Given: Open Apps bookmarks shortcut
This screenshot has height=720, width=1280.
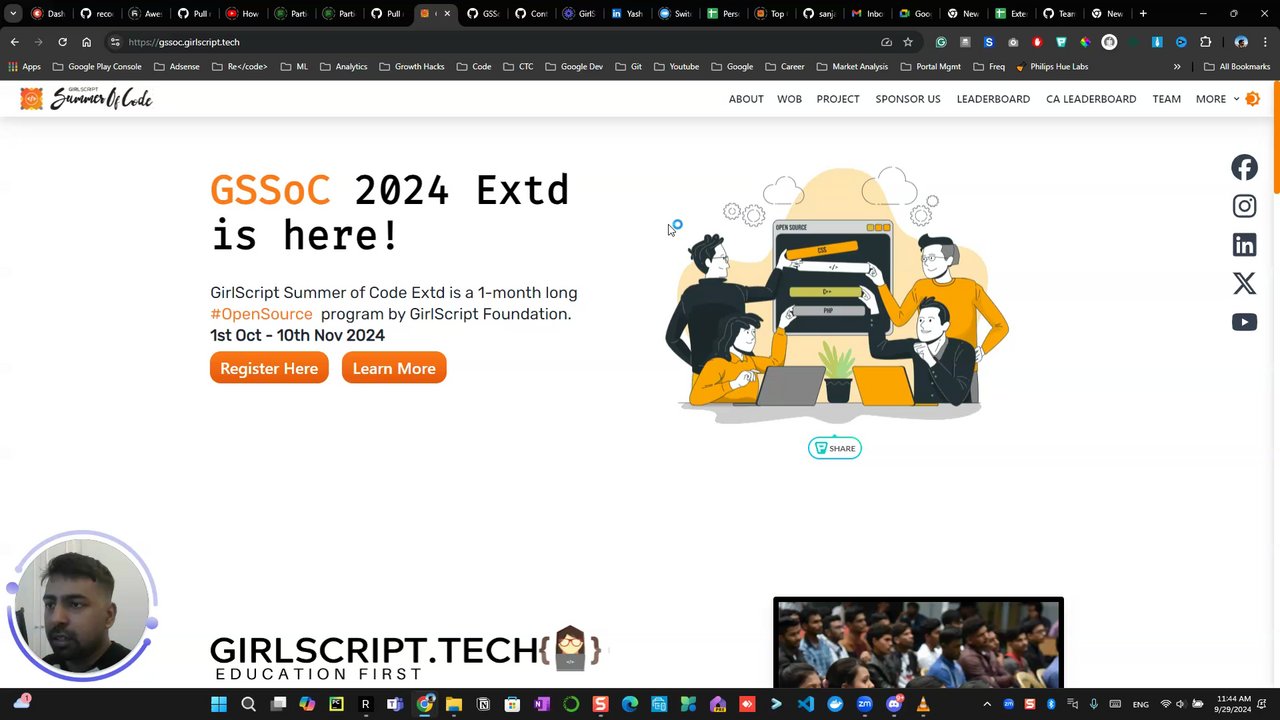Looking at the screenshot, I should click(x=24, y=67).
